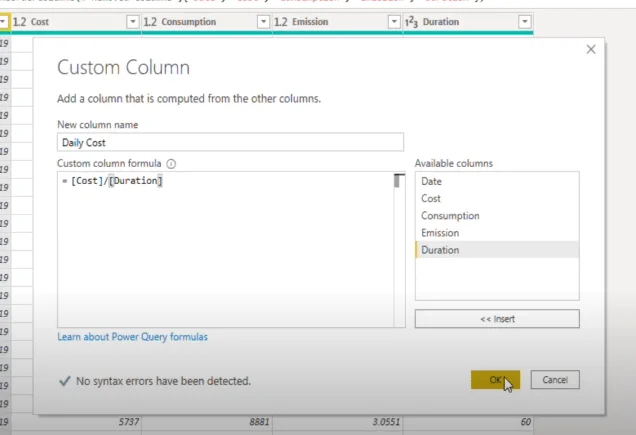Select Duration in Available columns
Screen dimensions: 636x435
(x=497, y=250)
